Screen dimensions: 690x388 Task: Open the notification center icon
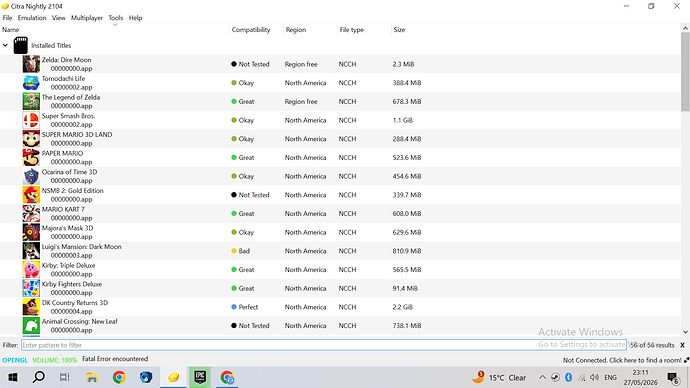(672, 377)
